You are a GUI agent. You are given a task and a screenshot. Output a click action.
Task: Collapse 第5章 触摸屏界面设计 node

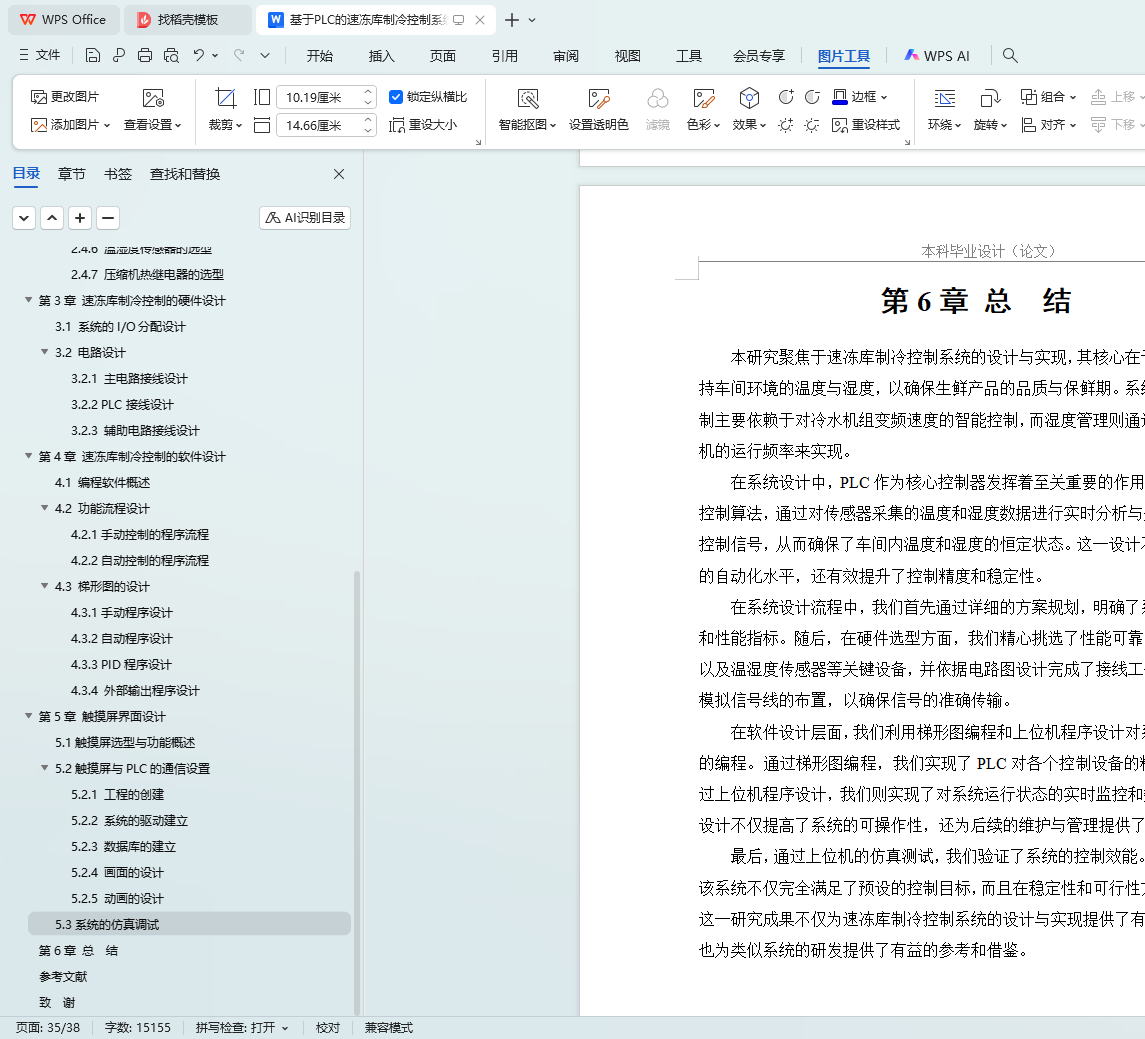click(28, 716)
